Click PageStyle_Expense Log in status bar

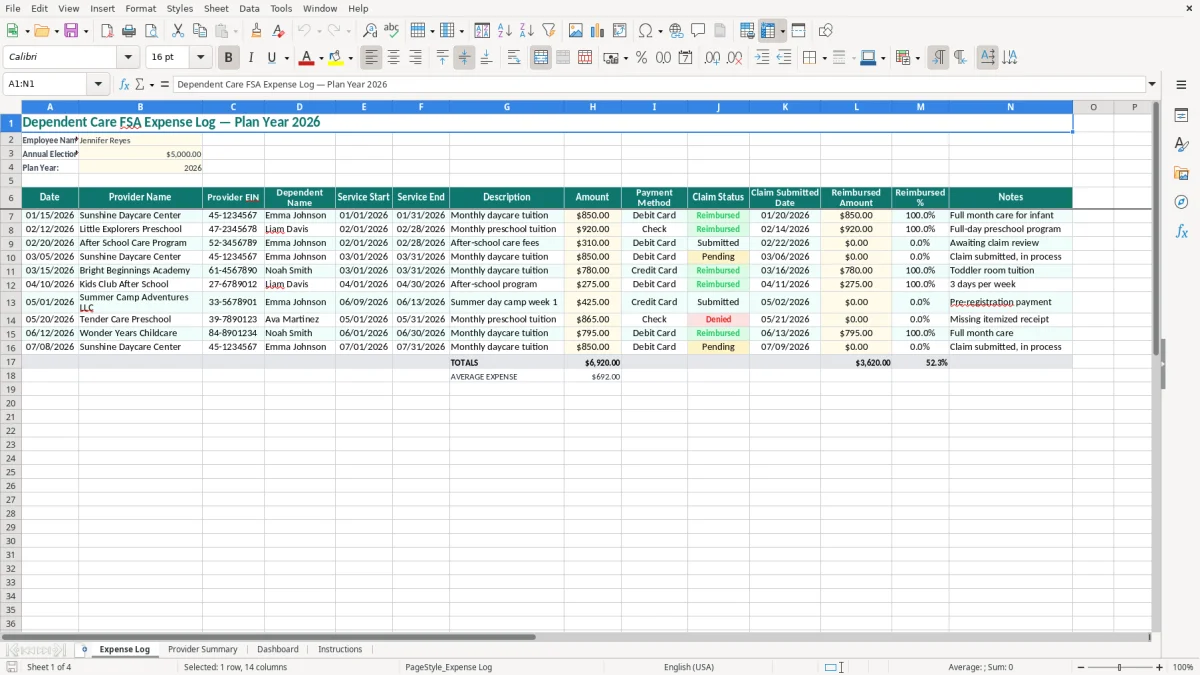448,667
